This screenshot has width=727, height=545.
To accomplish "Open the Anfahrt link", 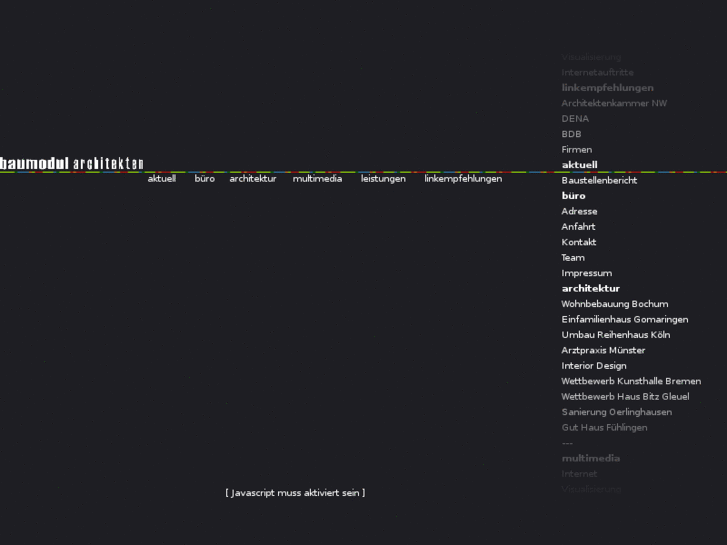I will (x=578, y=226).
